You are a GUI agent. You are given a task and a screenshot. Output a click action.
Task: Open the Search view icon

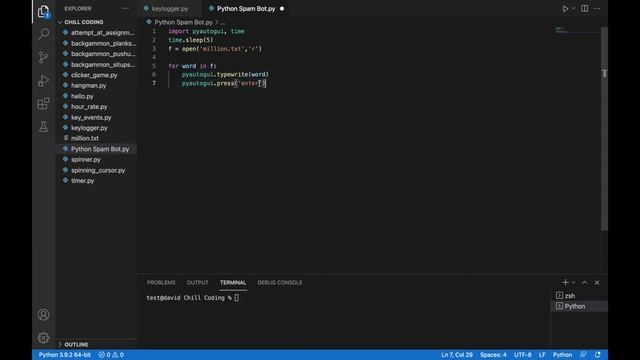point(44,34)
